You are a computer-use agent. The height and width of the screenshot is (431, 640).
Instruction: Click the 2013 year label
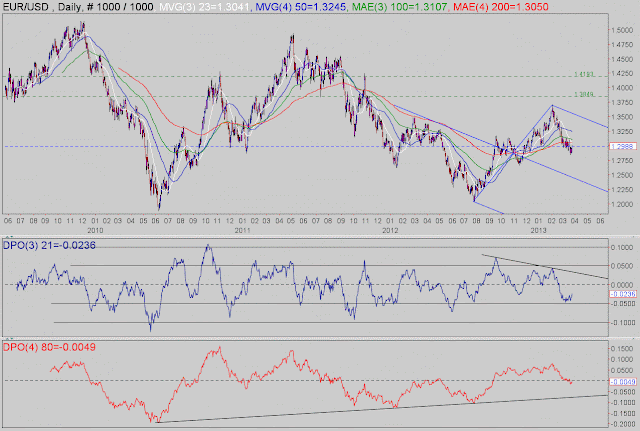click(x=538, y=231)
